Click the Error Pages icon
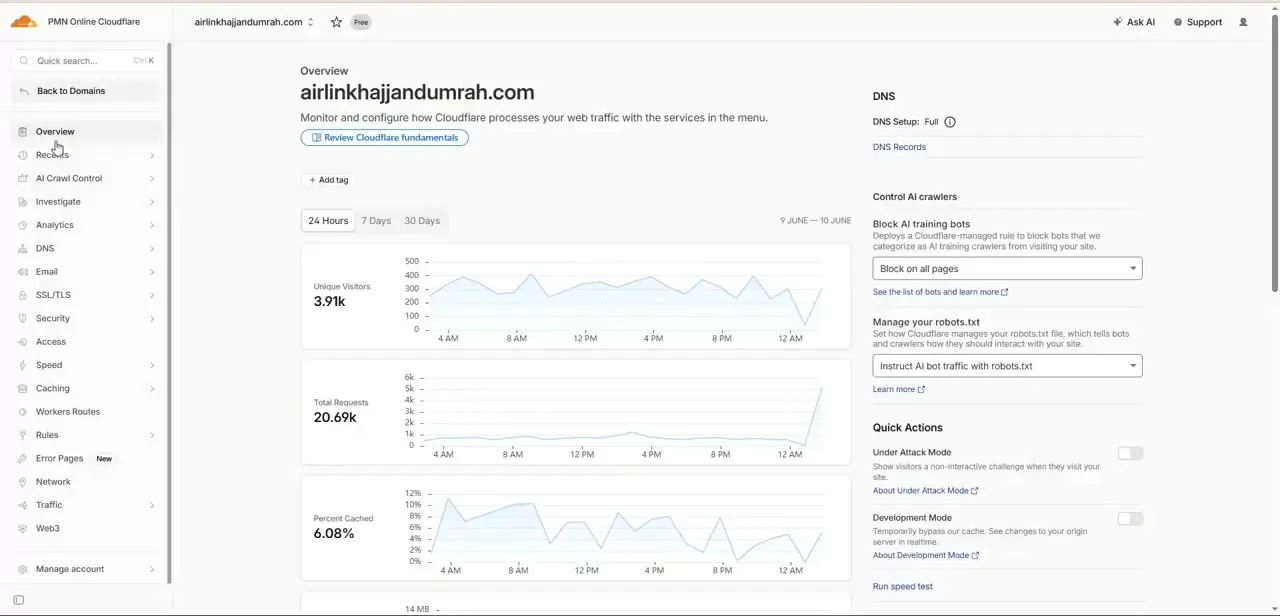The height and width of the screenshot is (616, 1280). point(22,458)
